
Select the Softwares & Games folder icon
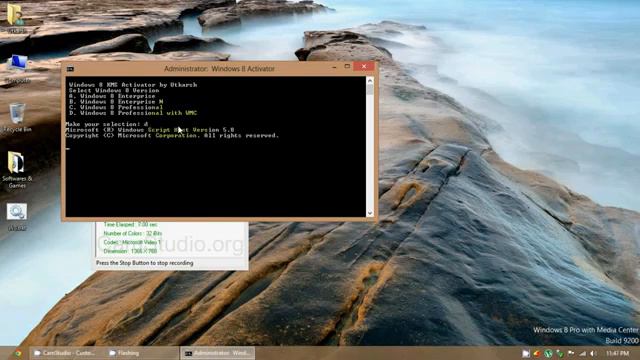[17, 169]
